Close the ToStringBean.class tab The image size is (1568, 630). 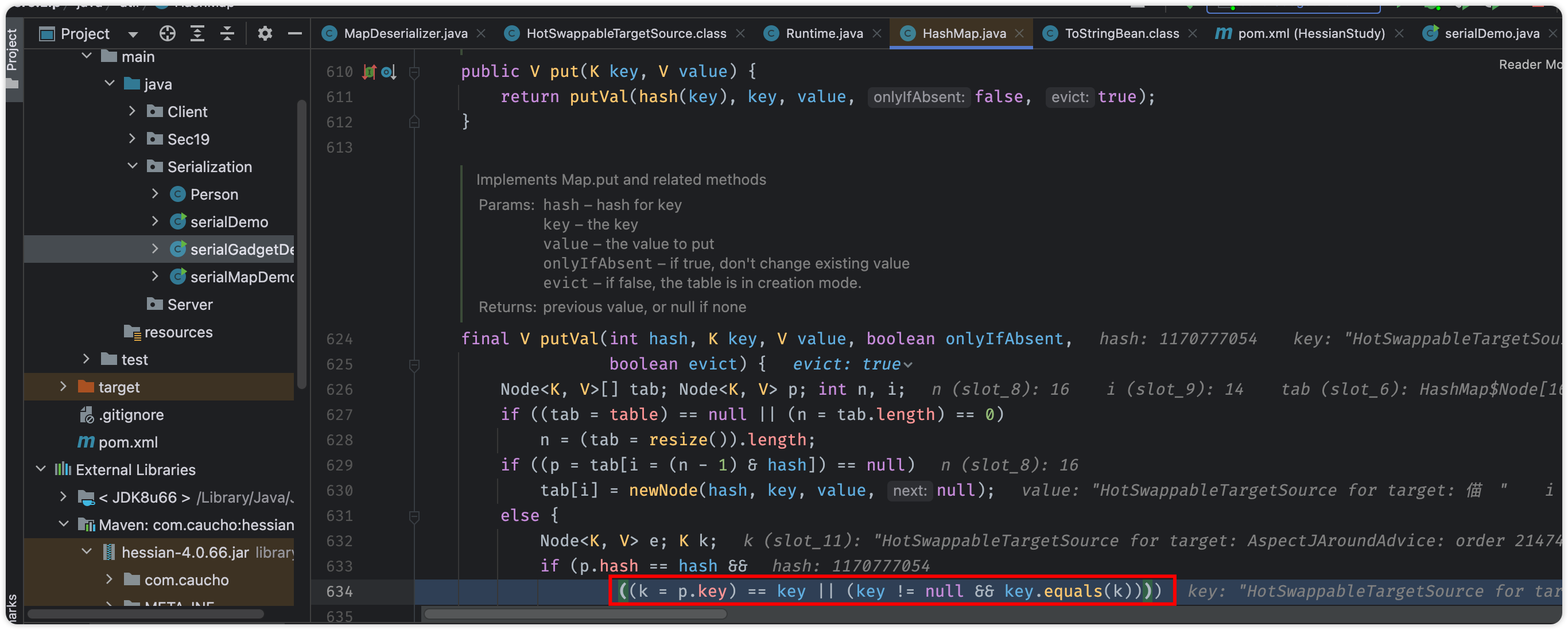(x=1193, y=33)
